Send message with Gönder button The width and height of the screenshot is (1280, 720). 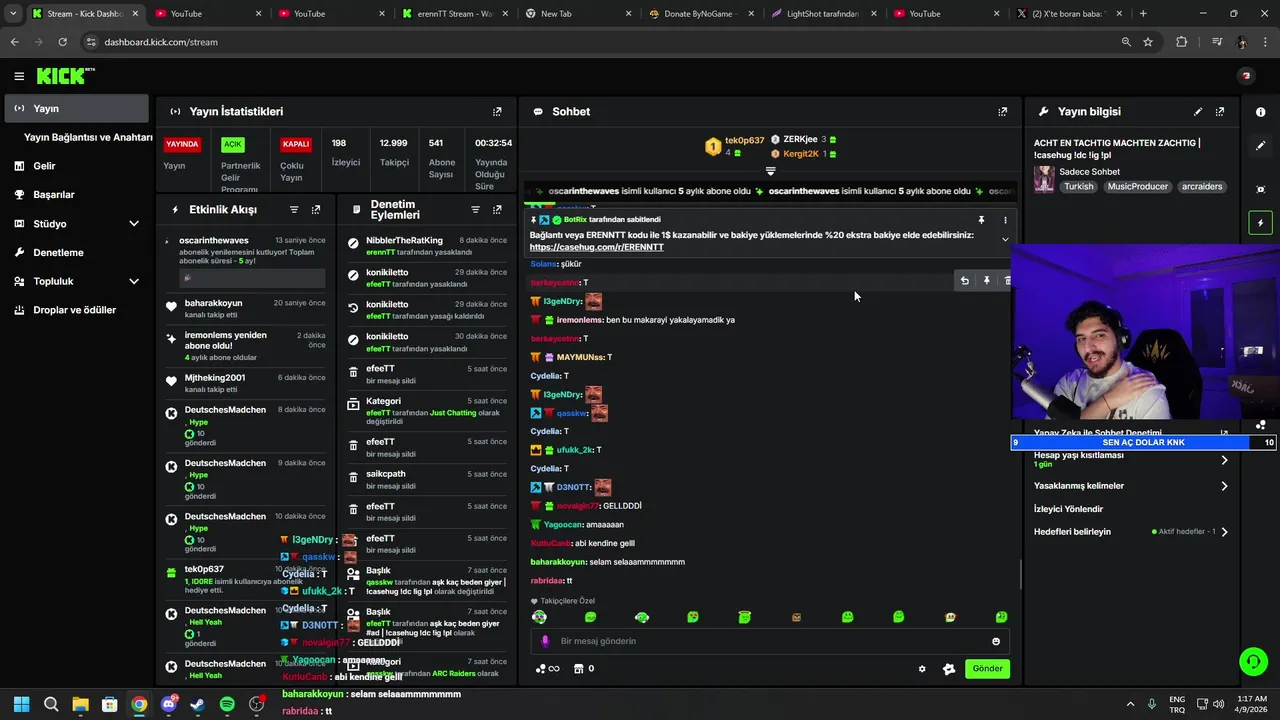(x=987, y=669)
